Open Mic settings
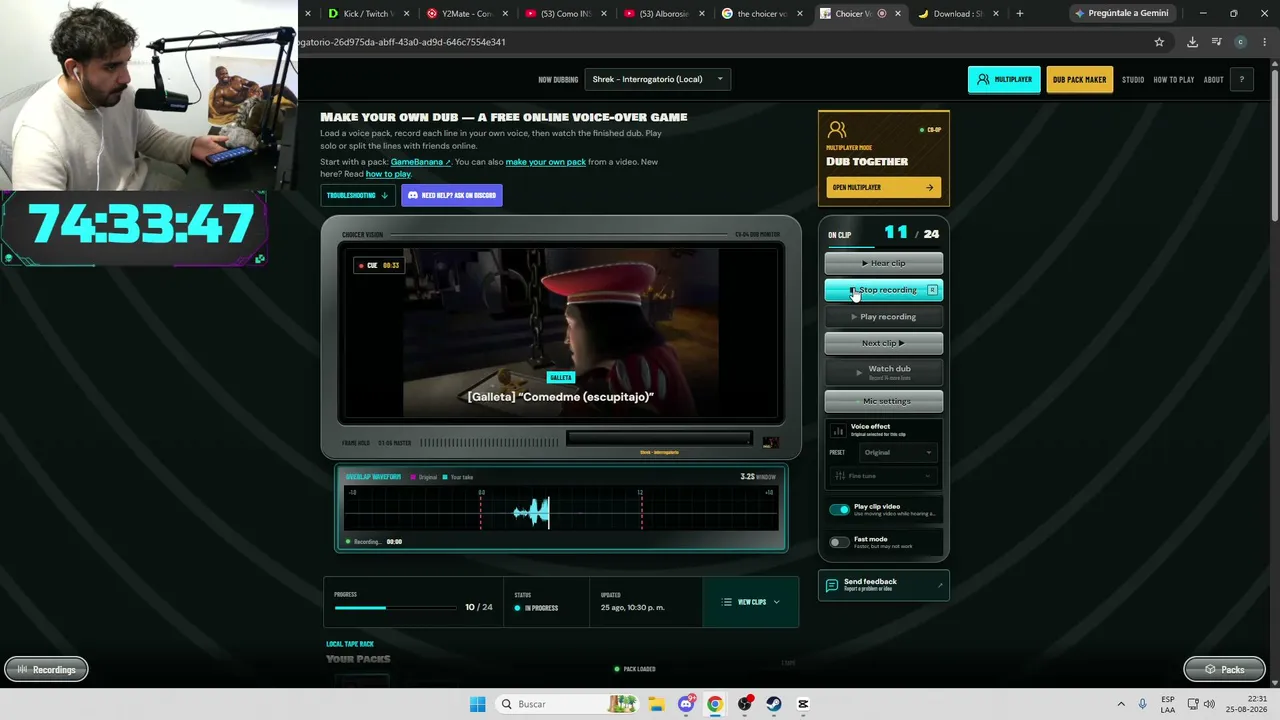Viewport: 1280px width, 720px height. (x=883, y=401)
